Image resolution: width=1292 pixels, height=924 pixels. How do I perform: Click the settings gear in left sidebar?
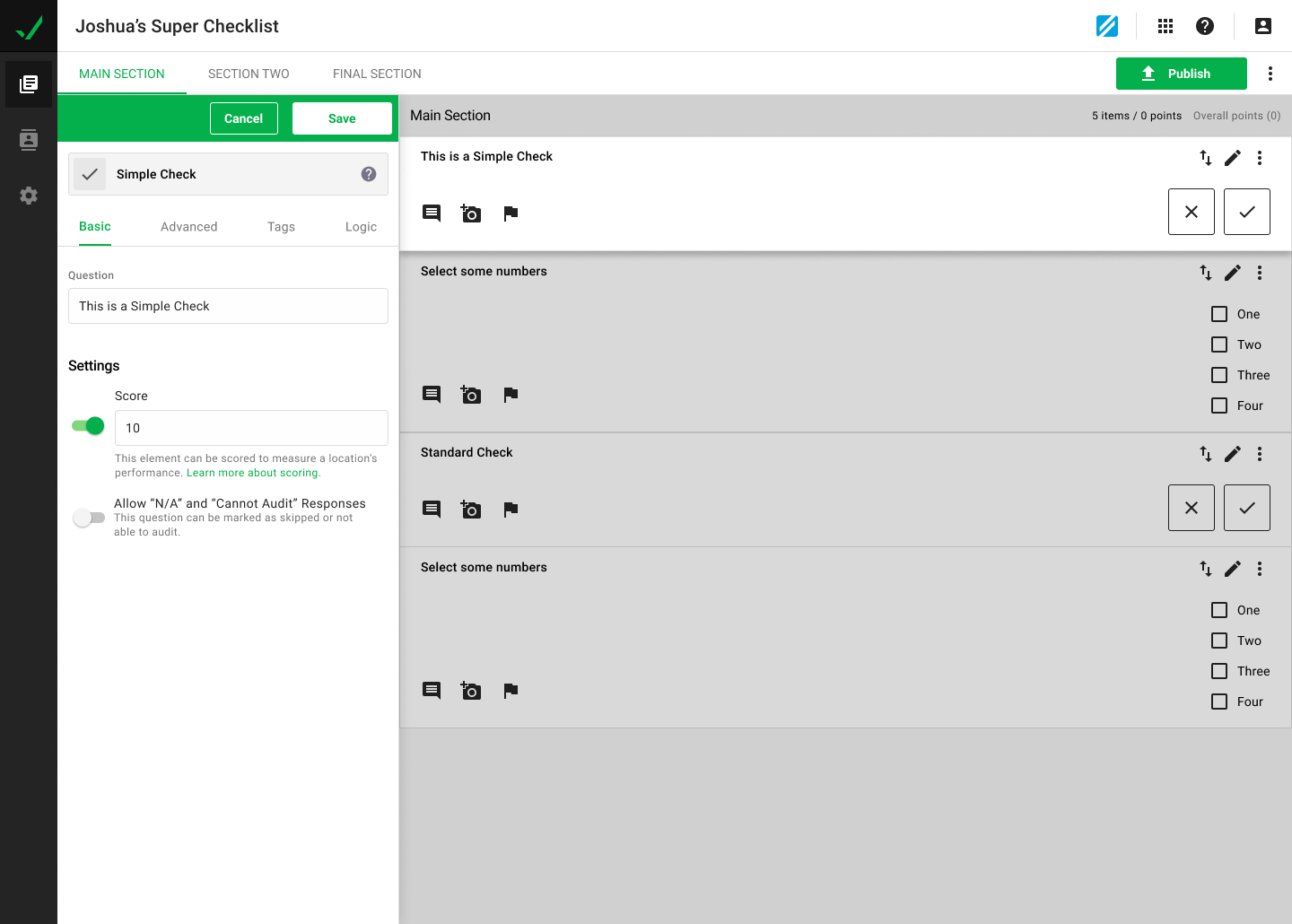tap(29, 196)
